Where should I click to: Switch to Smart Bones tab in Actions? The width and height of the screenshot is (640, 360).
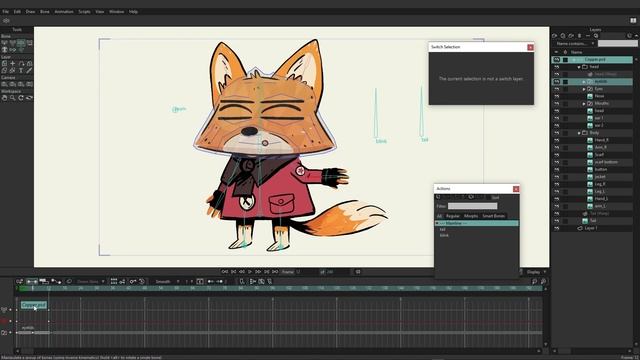[493, 216]
